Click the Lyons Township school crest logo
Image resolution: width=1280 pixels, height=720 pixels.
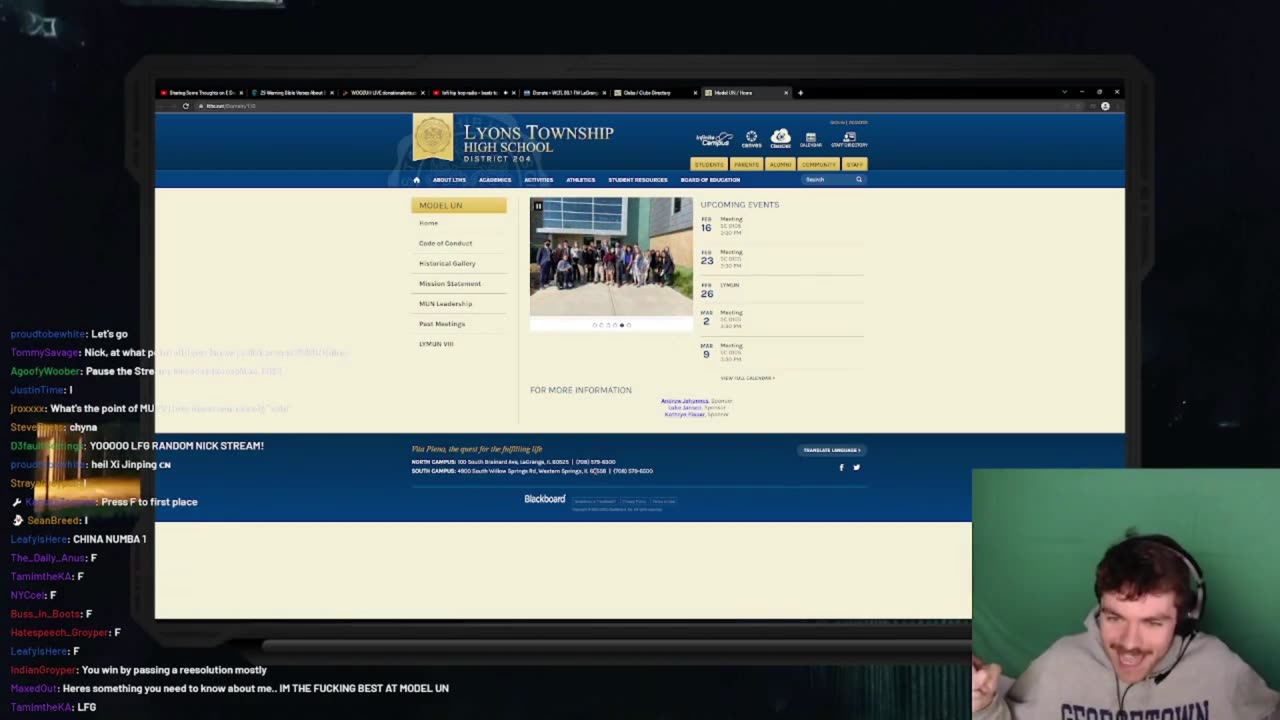pos(433,137)
